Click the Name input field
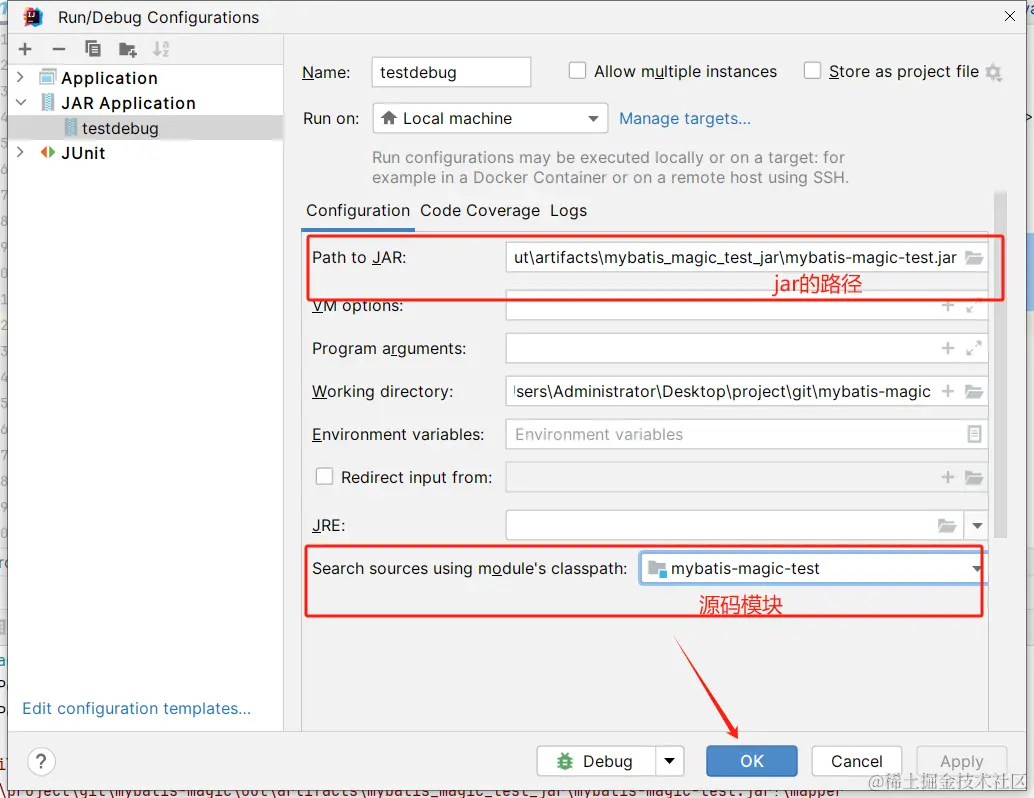The image size is (1034, 798). pos(451,72)
